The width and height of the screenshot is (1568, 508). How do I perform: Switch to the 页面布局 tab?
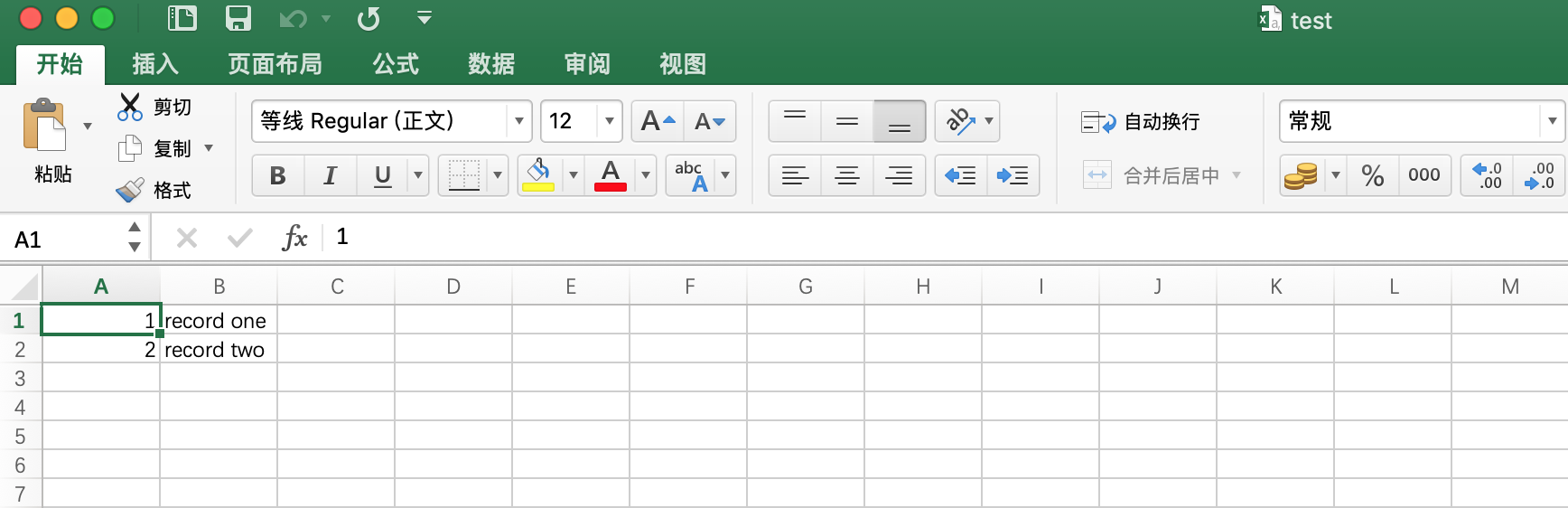(275, 64)
